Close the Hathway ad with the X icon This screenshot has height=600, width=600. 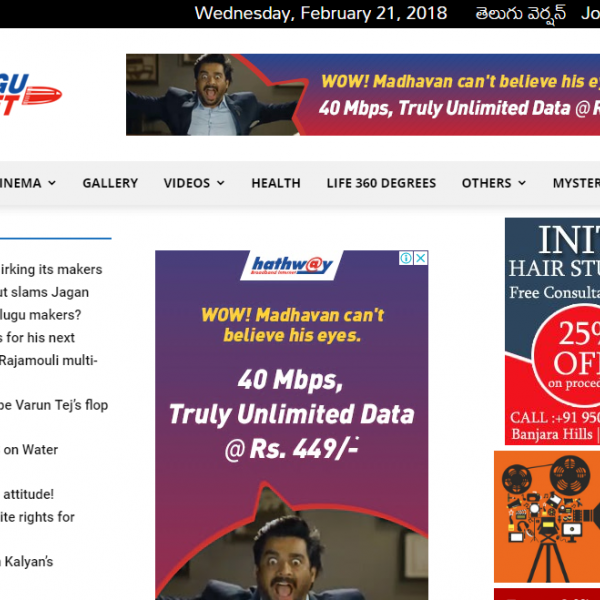click(x=421, y=258)
